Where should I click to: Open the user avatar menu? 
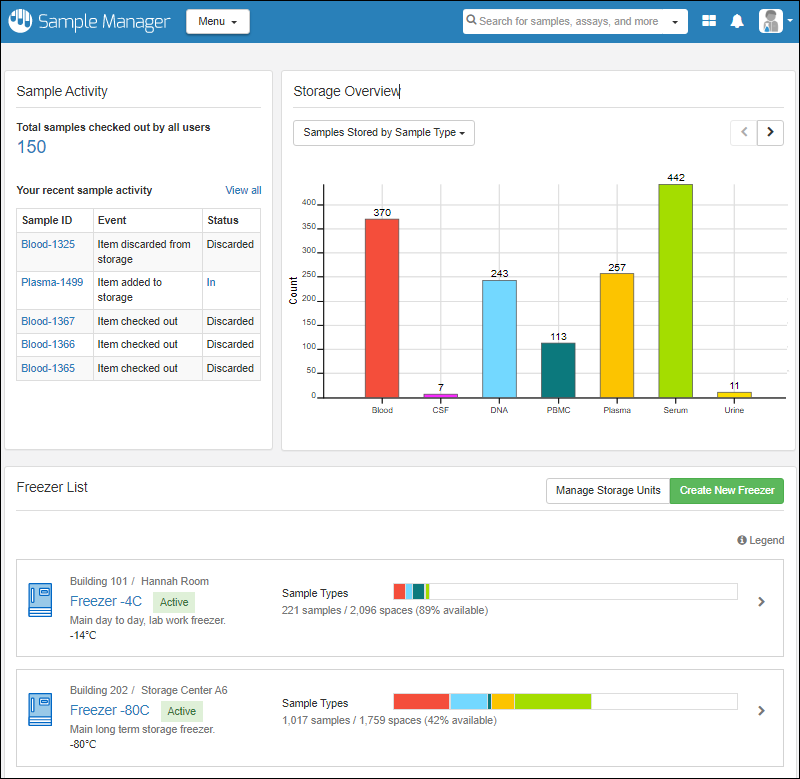tap(770, 21)
